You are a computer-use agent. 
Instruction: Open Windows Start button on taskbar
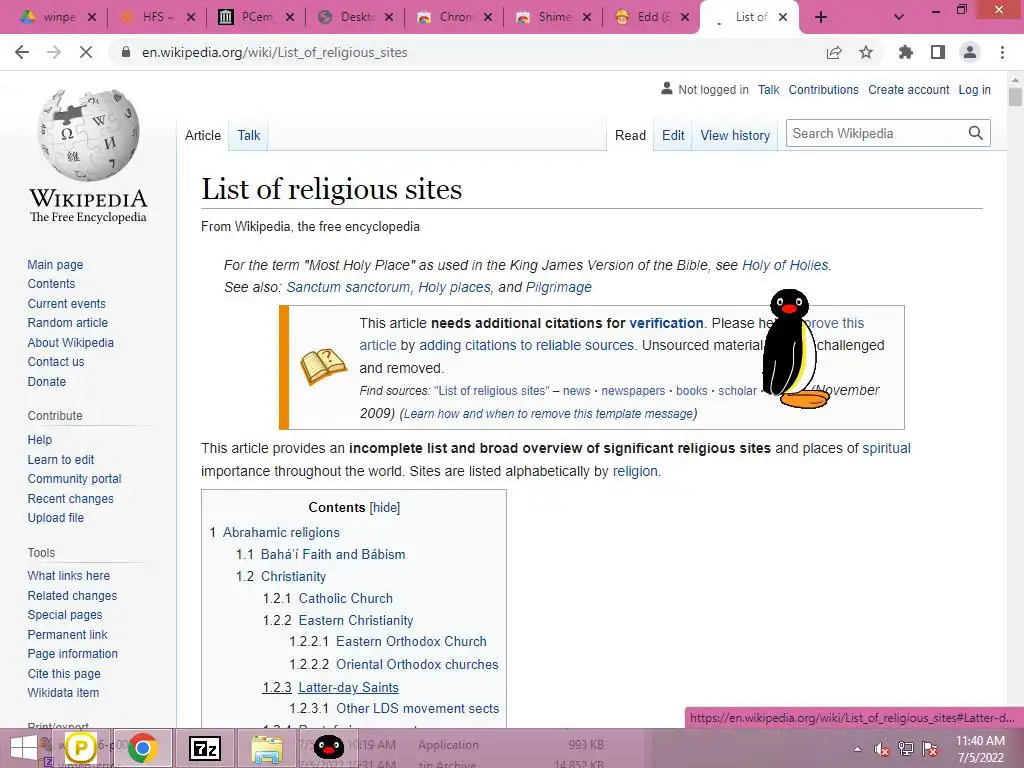pyautogui.click(x=23, y=748)
